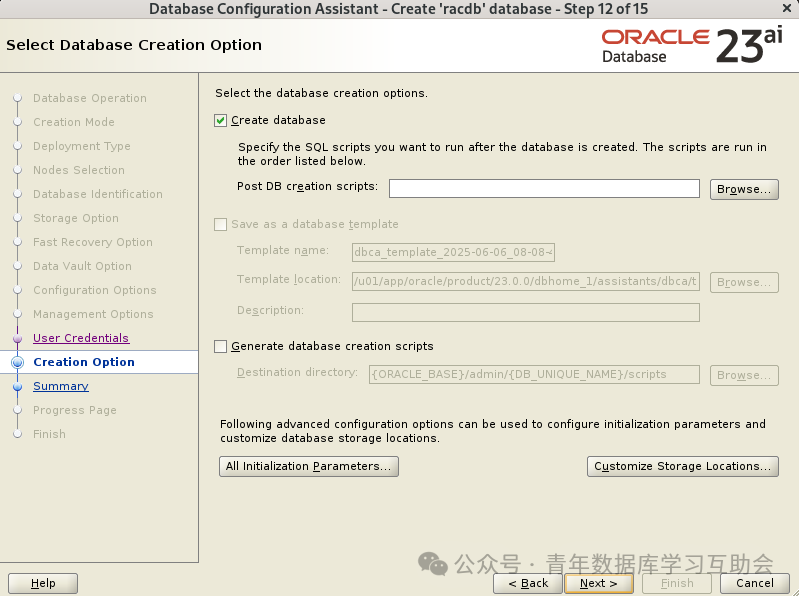Click the Create database label text
The height and width of the screenshot is (596, 799).
[278, 120]
